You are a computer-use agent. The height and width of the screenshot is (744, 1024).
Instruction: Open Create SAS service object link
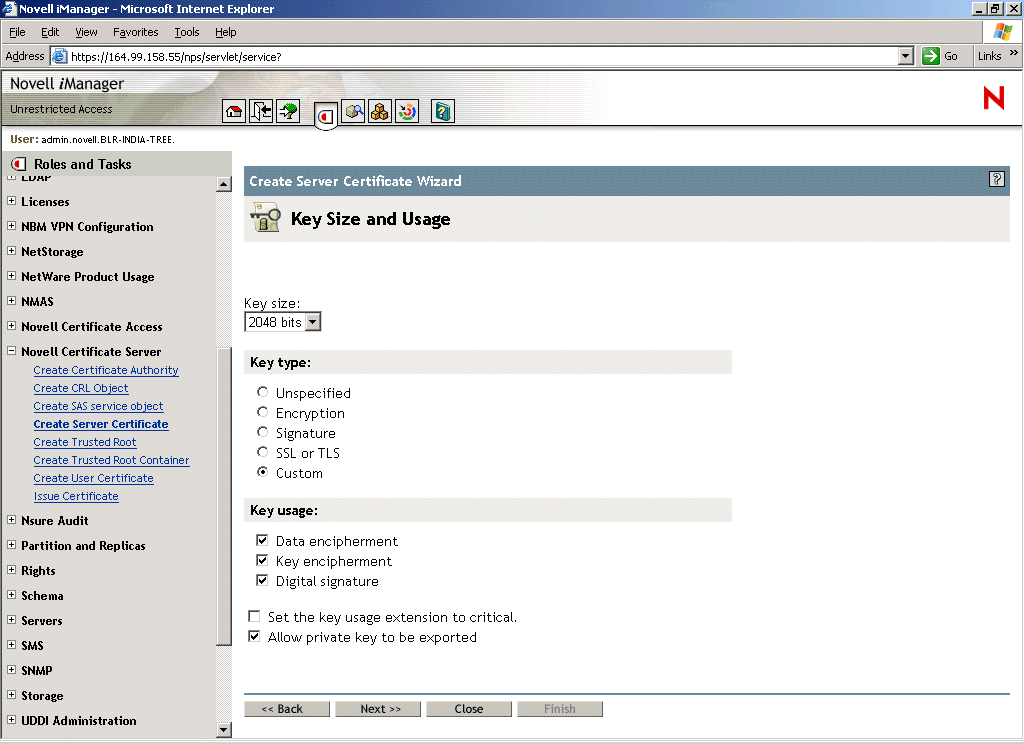tap(99, 406)
